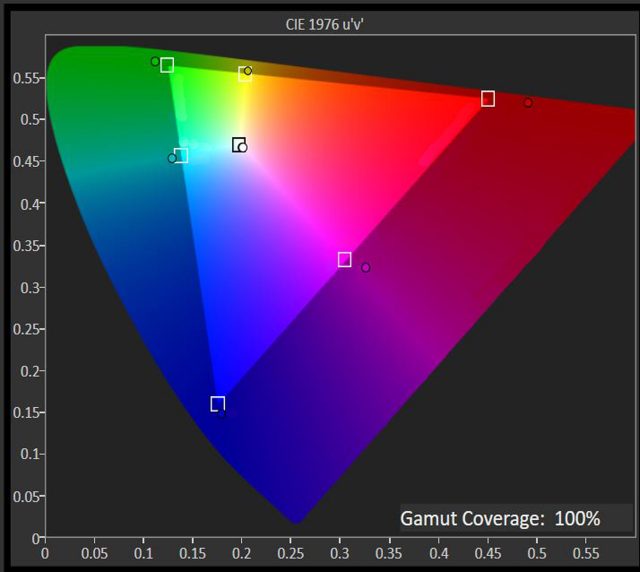Click the green primary target square
The image size is (640, 572).
[167, 65]
